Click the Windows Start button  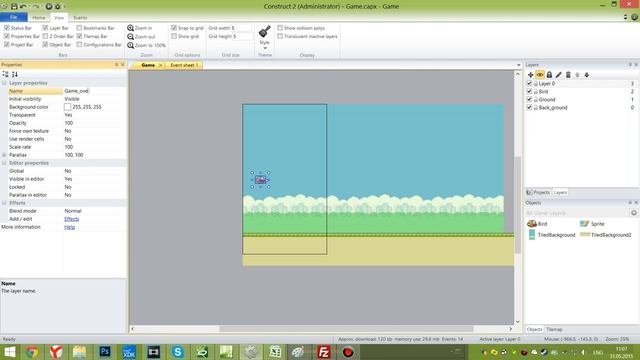pyautogui.click(x=9, y=351)
